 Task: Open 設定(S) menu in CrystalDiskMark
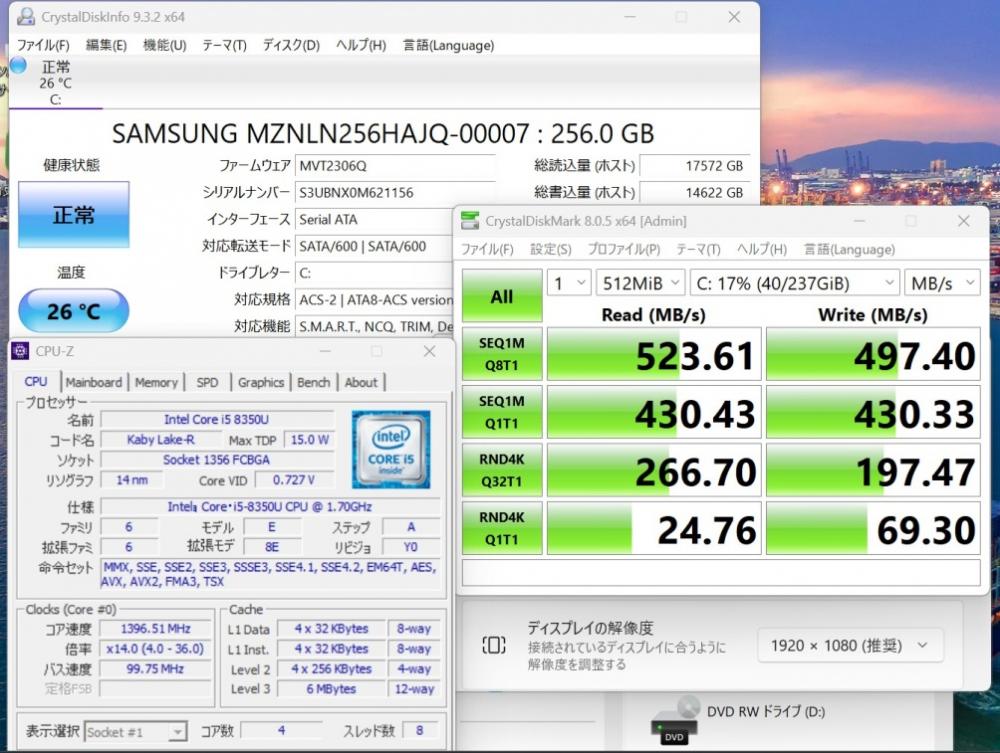pos(551,249)
